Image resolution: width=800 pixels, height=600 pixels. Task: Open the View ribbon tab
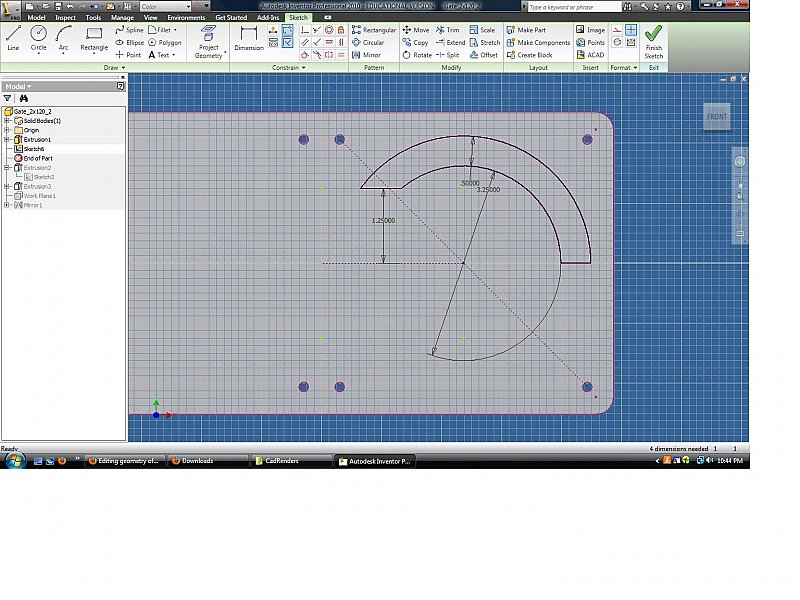tap(151, 17)
